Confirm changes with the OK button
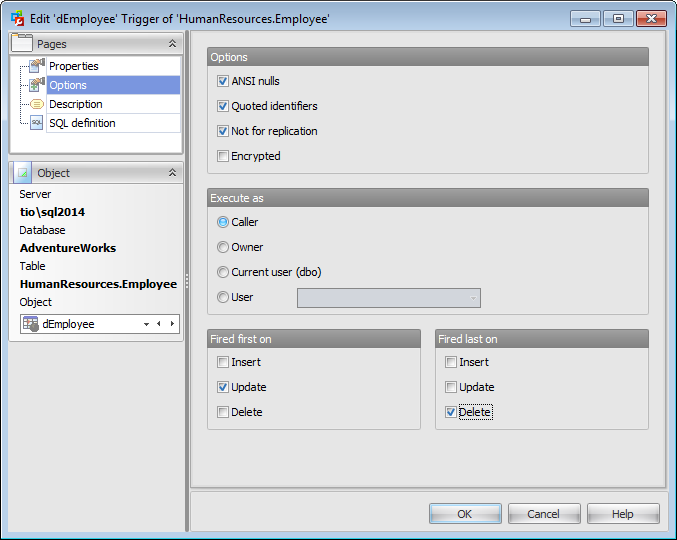This screenshot has width=677, height=540. 465,514
